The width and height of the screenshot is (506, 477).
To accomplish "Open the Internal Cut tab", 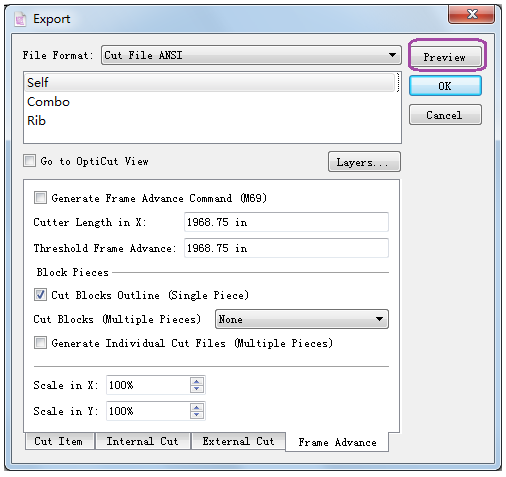I will click(142, 441).
